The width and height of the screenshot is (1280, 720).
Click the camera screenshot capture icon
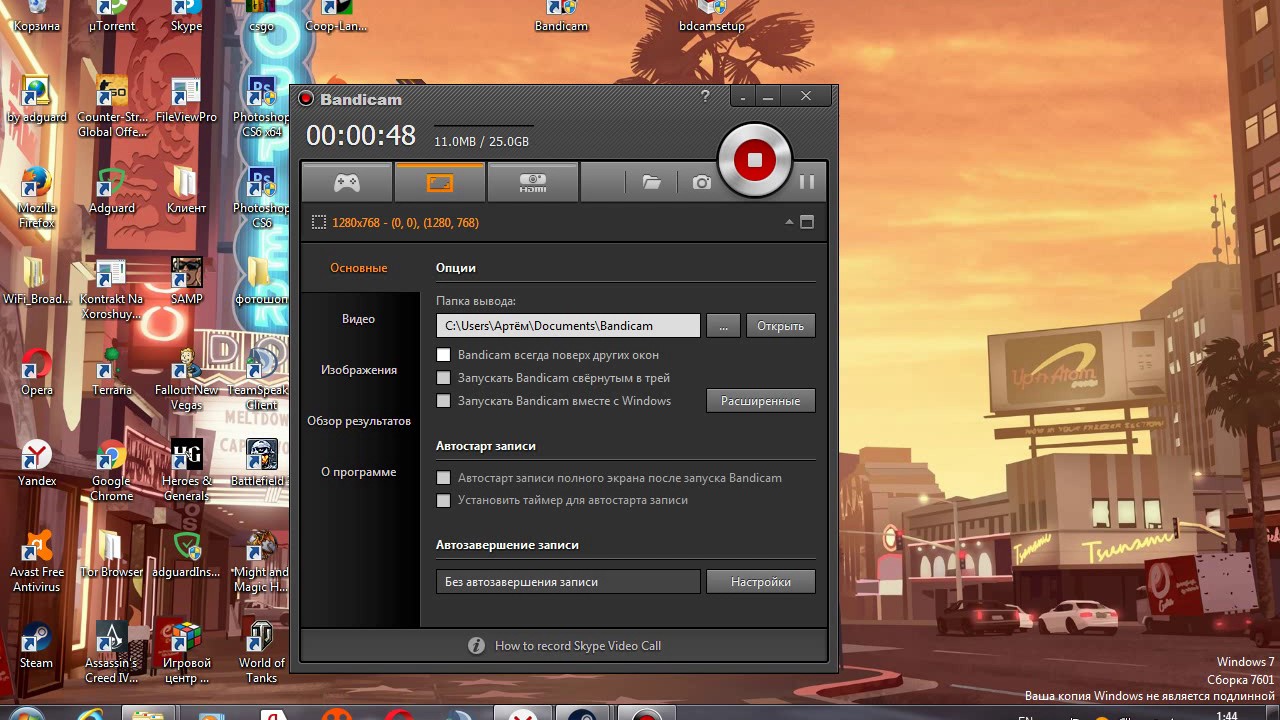click(x=702, y=183)
